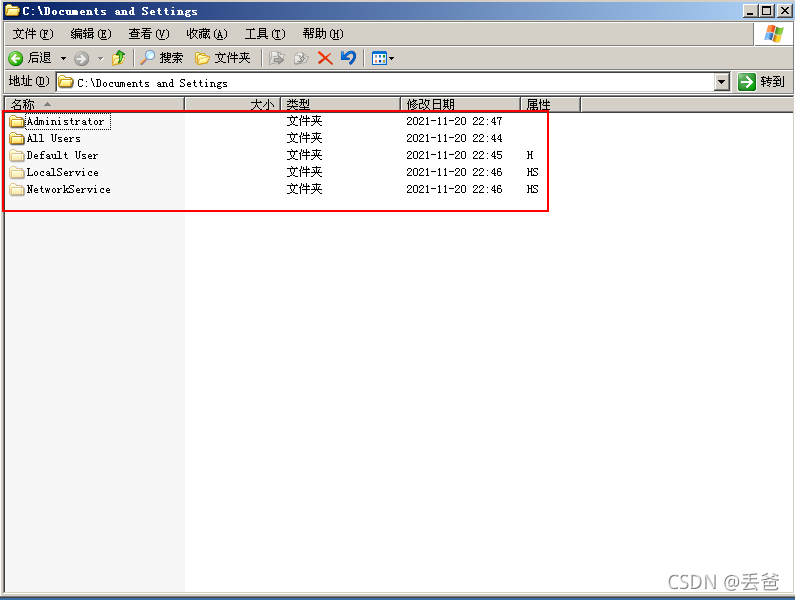Image resolution: width=795 pixels, height=600 pixels.
Task: Go up one folder level
Action: tap(119, 58)
